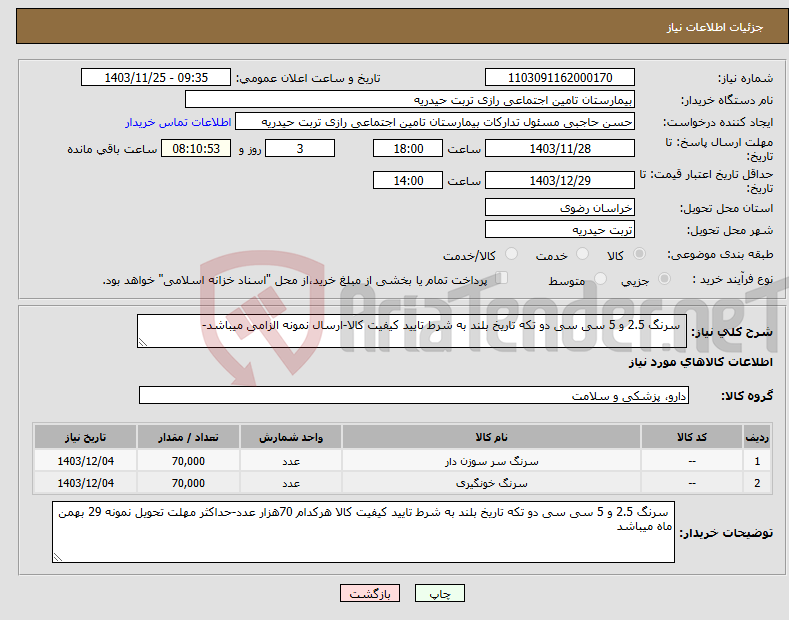Click the delivery city field تربت حیدریه

[x=560, y=229]
